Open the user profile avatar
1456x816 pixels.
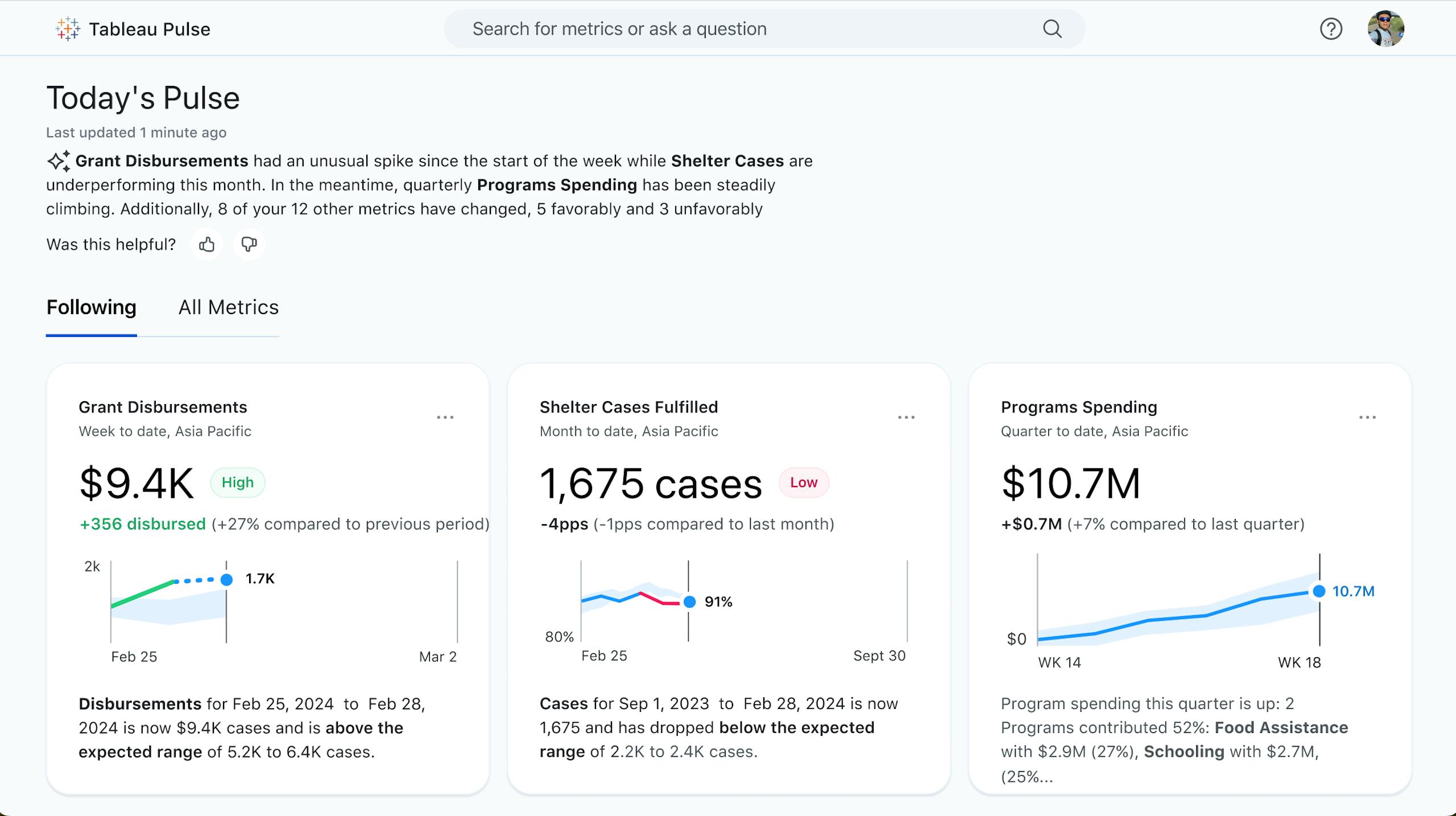[1385, 29]
